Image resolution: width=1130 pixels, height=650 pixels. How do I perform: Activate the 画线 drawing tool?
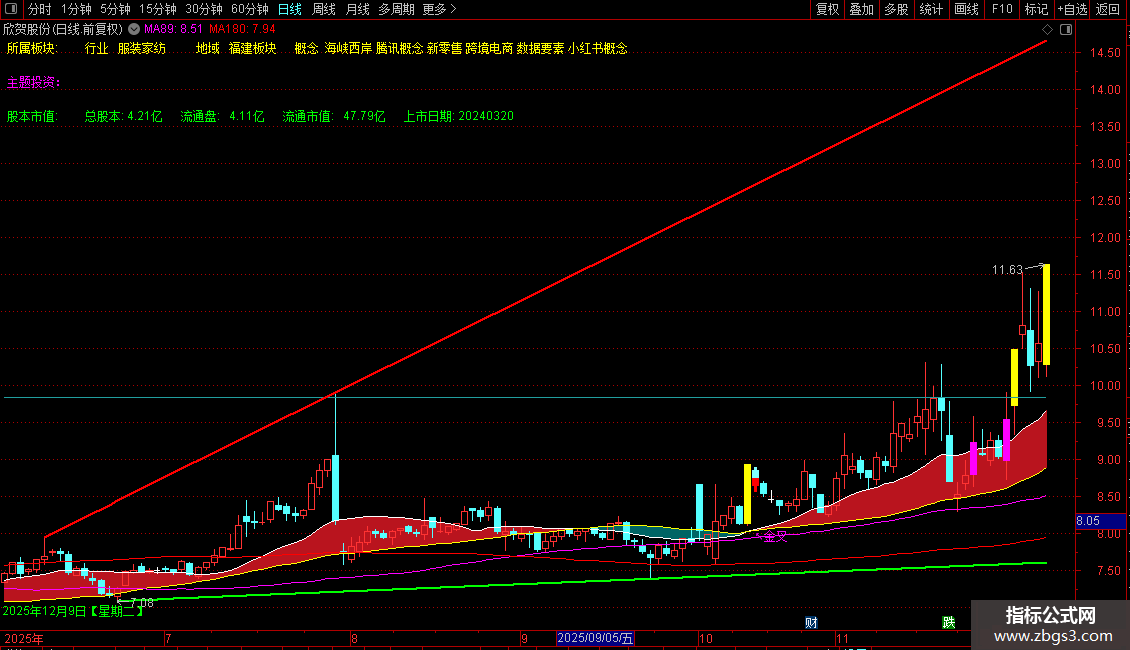click(966, 9)
